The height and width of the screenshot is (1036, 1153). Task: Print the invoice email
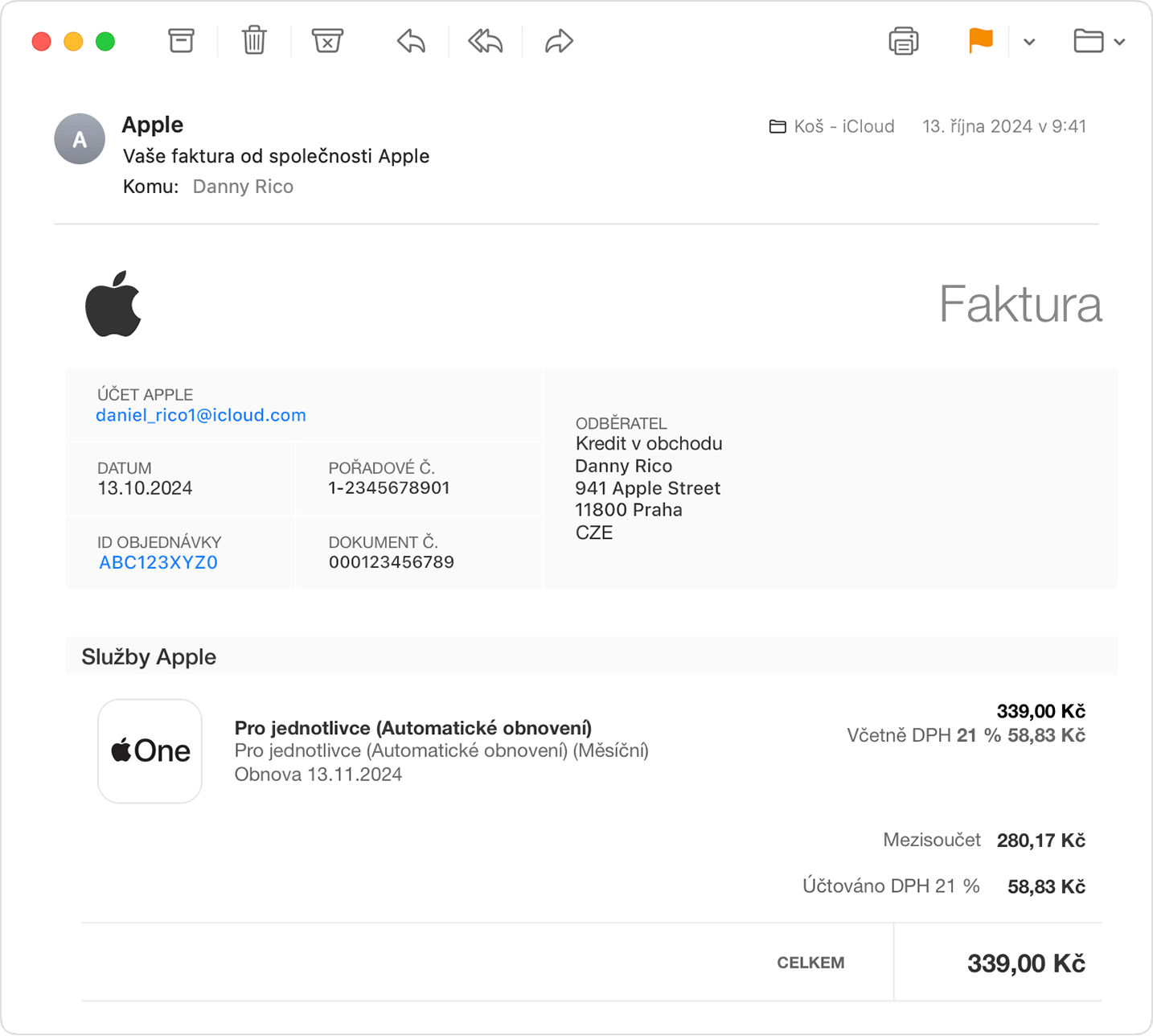click(x=904, y=41)
